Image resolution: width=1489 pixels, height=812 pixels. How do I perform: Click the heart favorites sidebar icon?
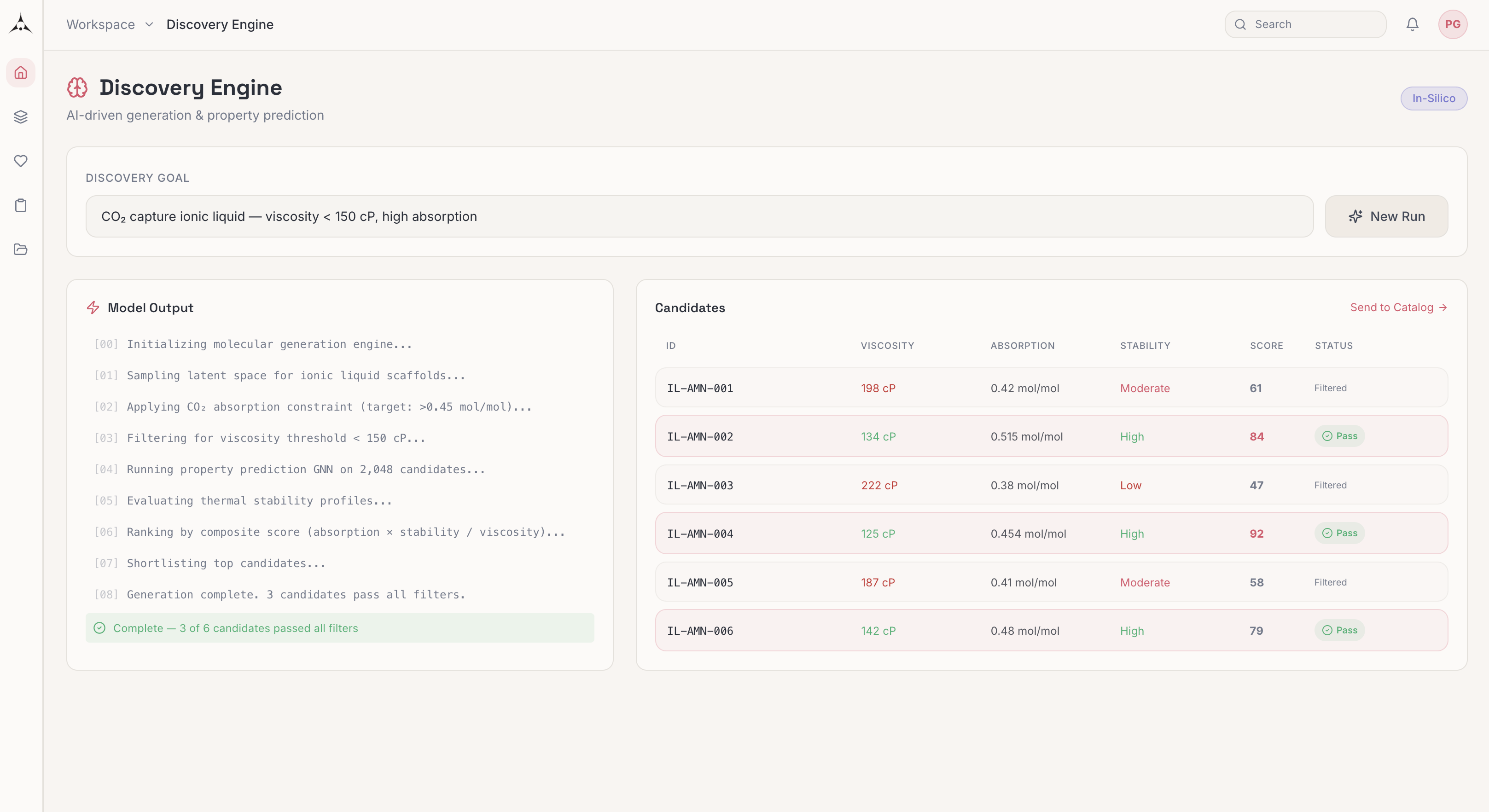coord(21,161)
